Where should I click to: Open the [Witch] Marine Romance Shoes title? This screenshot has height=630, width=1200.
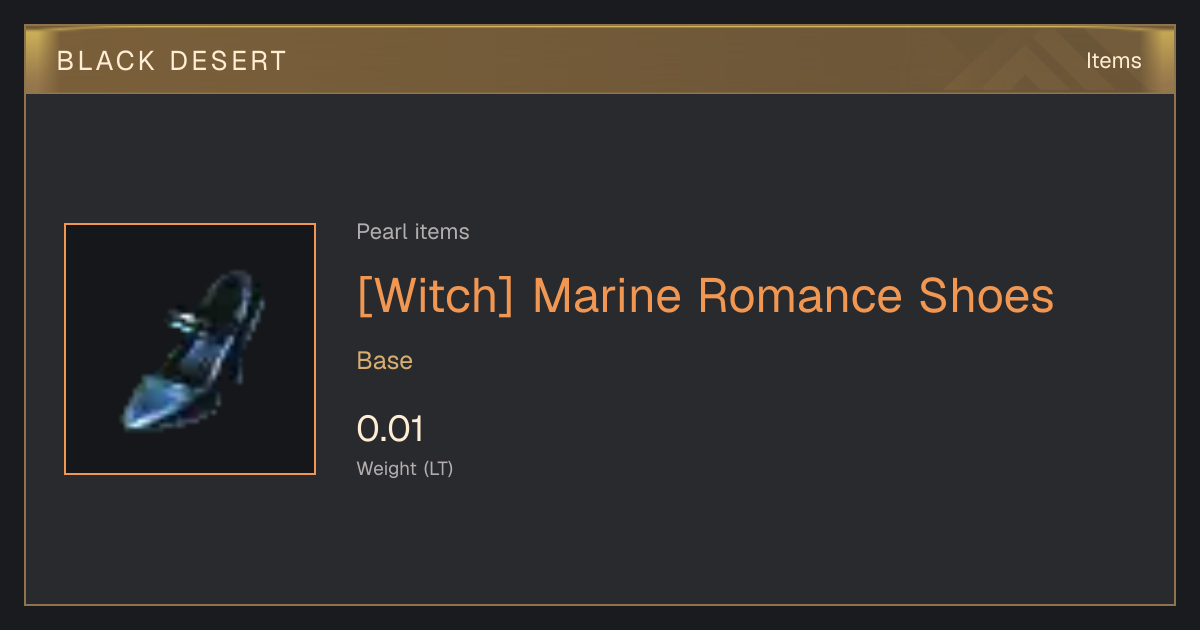coord(705,297)
